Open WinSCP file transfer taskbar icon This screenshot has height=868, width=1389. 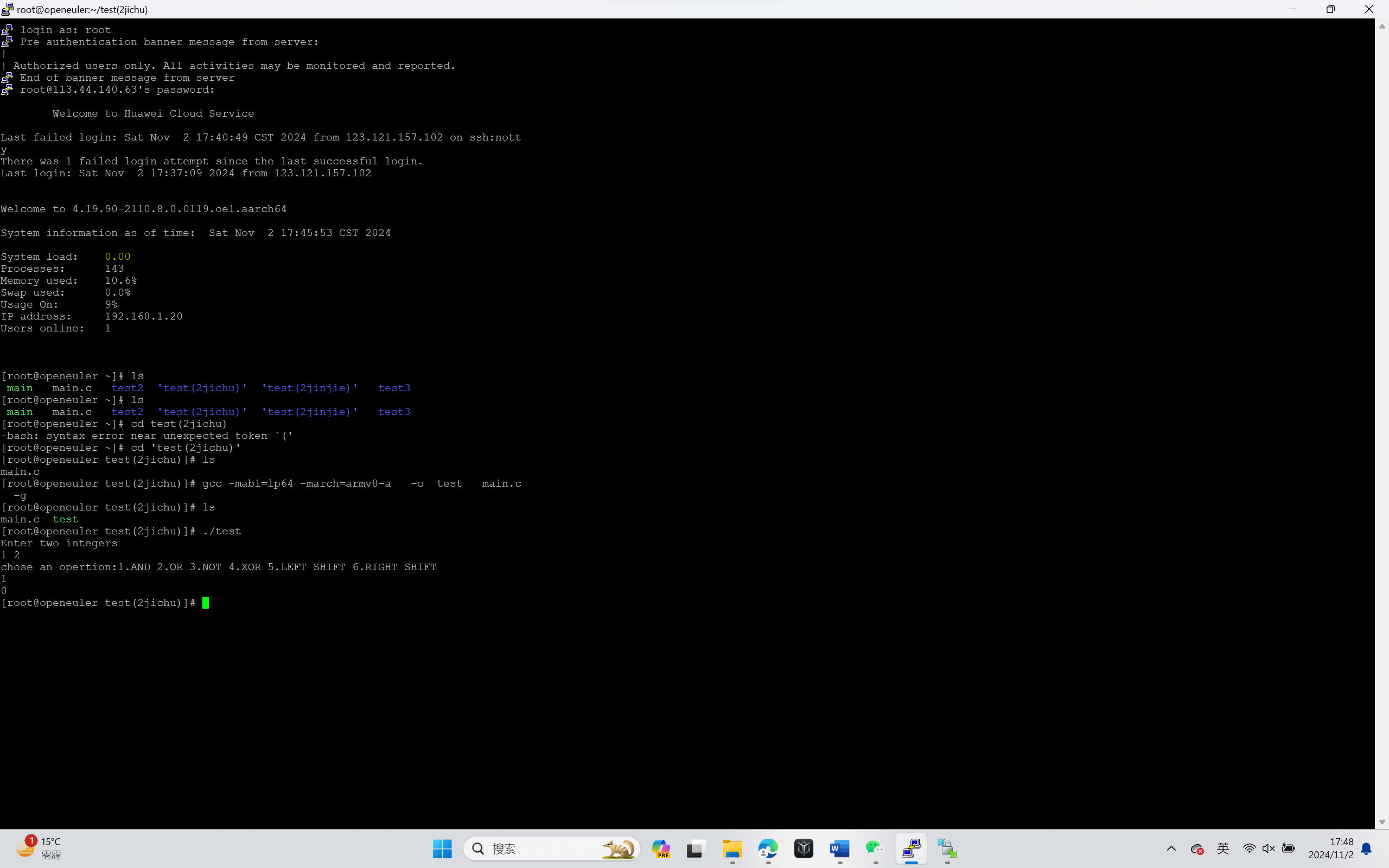click(947, 848)
